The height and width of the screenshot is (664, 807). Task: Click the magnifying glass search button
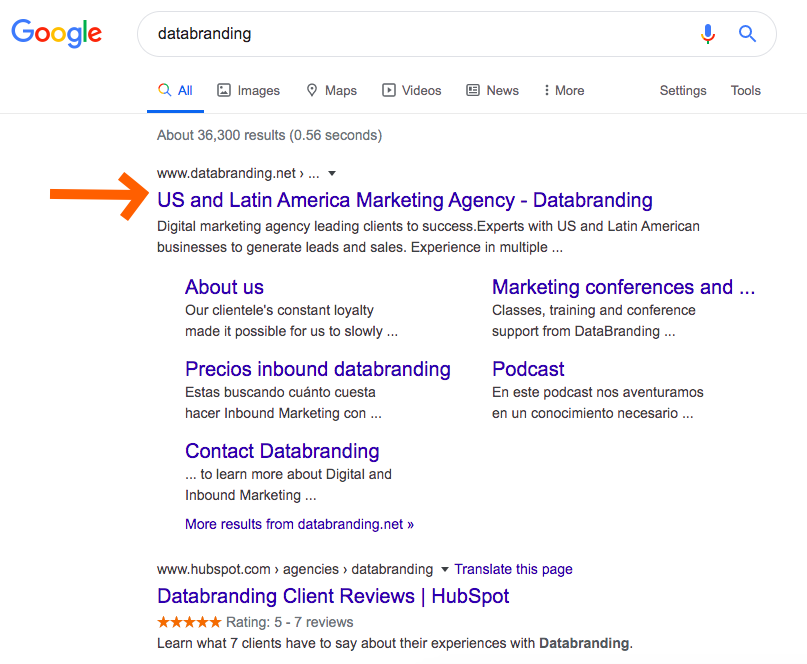[x=747, y=34]
